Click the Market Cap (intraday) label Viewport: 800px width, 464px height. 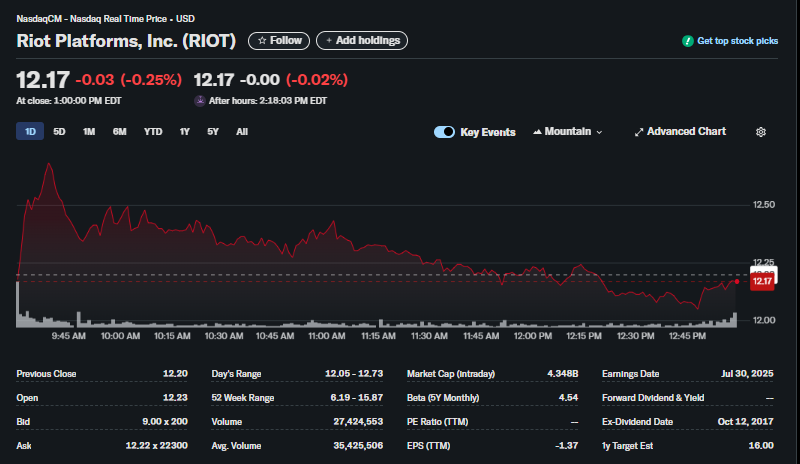tap(451, 374)
